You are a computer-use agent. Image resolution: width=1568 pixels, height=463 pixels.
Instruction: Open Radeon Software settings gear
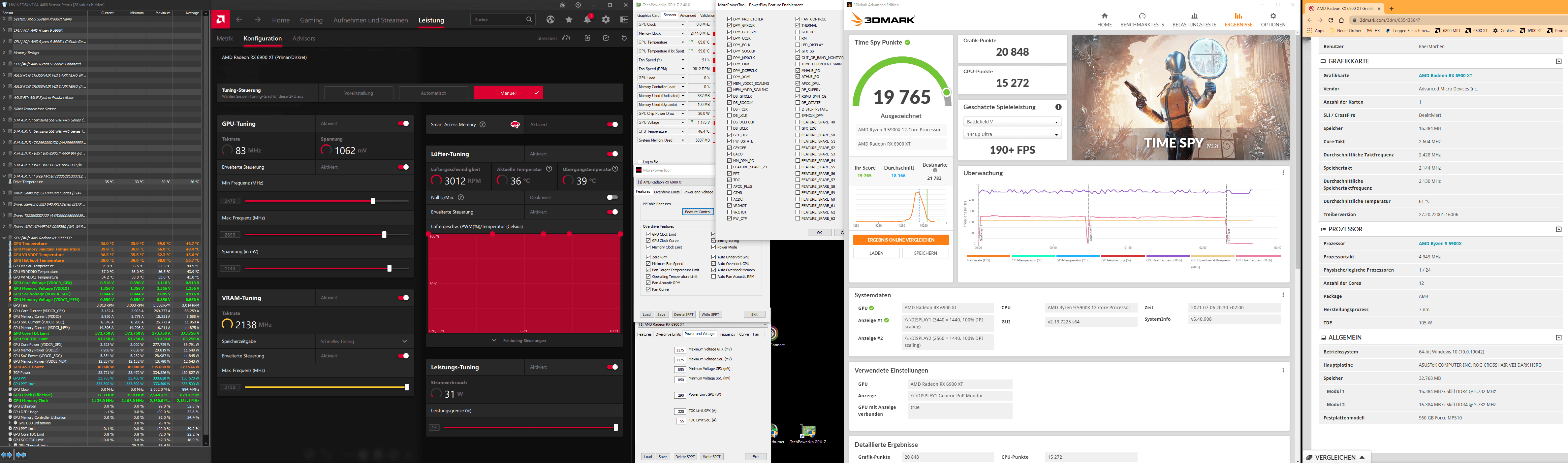coord(606,19)
